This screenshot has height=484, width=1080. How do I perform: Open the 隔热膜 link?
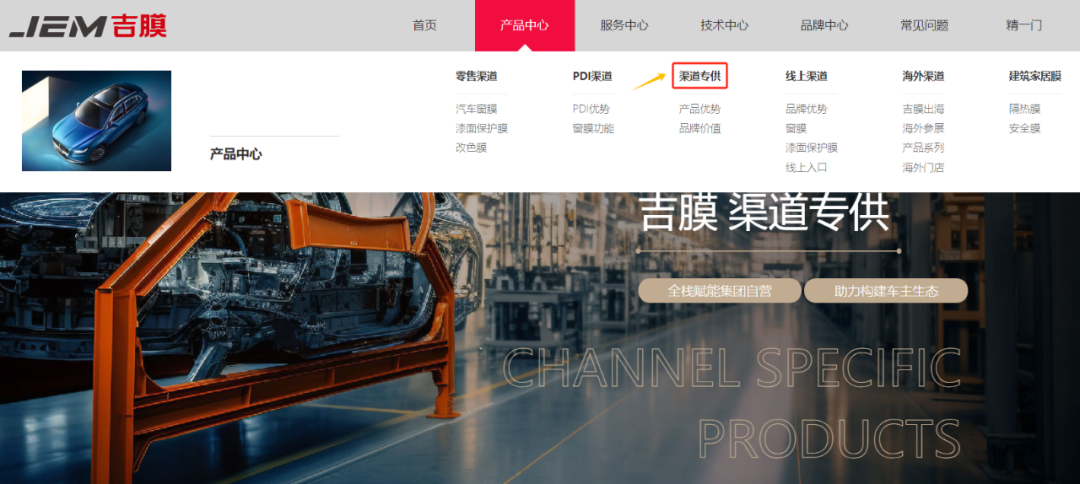pos(1025,109)
